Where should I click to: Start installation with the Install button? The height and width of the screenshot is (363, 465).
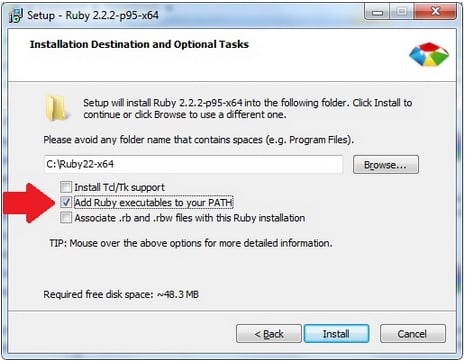(336, 334)
